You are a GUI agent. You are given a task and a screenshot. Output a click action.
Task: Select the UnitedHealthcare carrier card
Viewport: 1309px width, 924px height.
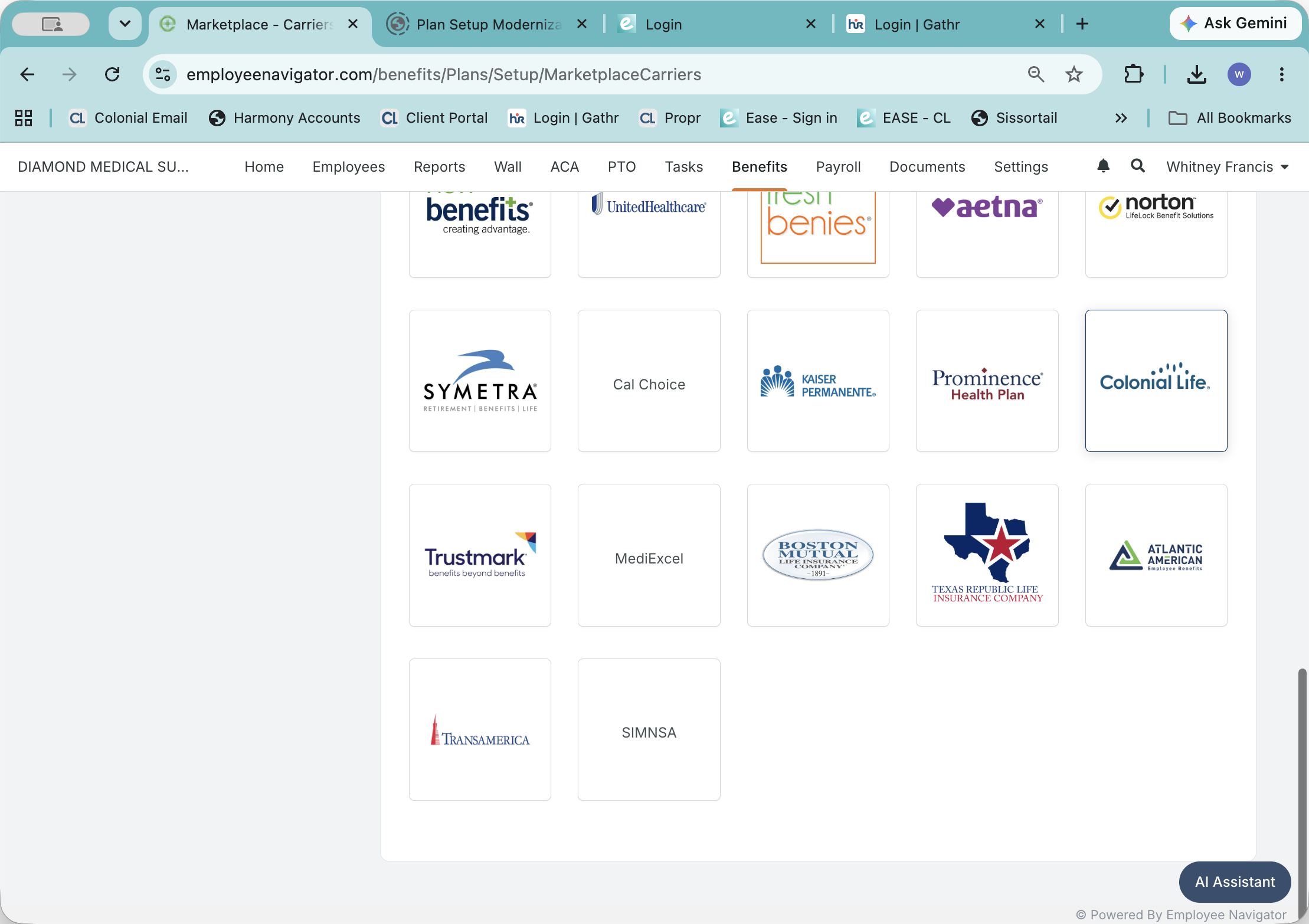tap(649, 234)
